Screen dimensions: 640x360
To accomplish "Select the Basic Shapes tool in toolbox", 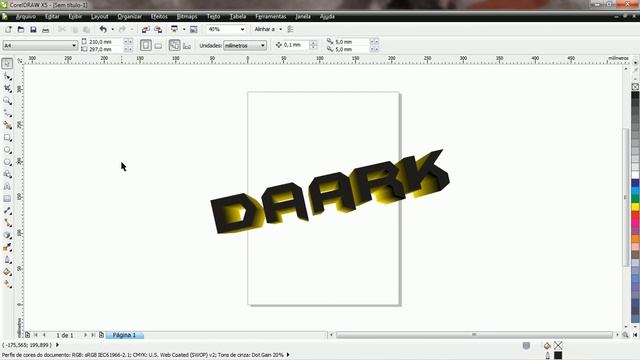I will [x=7, y=174].
